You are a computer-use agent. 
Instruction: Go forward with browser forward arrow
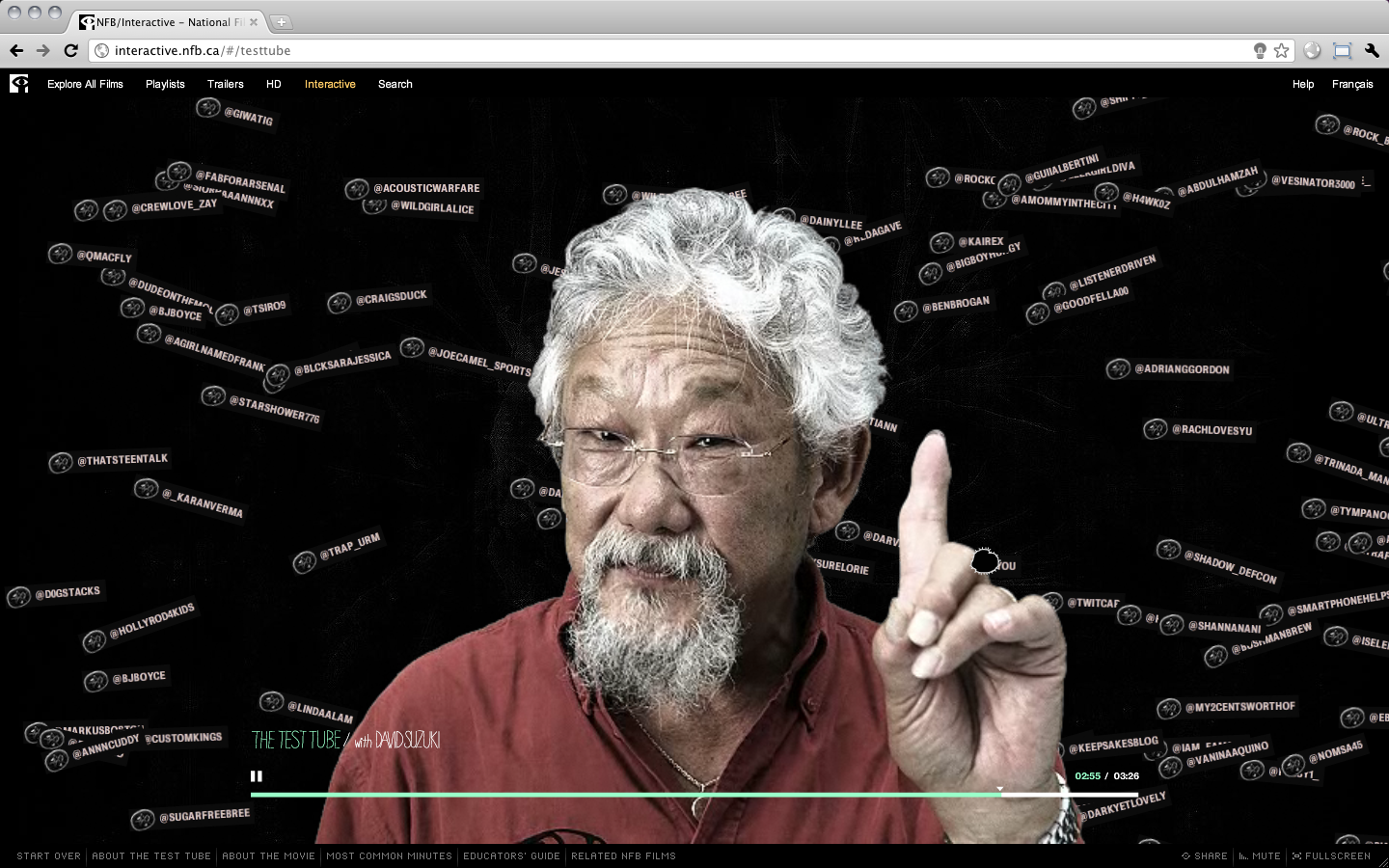[43, 50]
